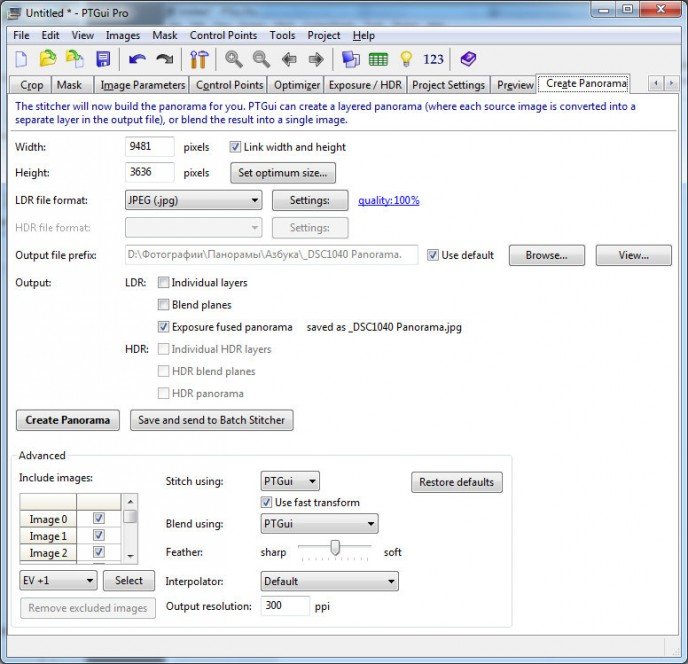The image size is (688, 664).
Task: Enable LDR Individual layers output
Action: [163, 282]
